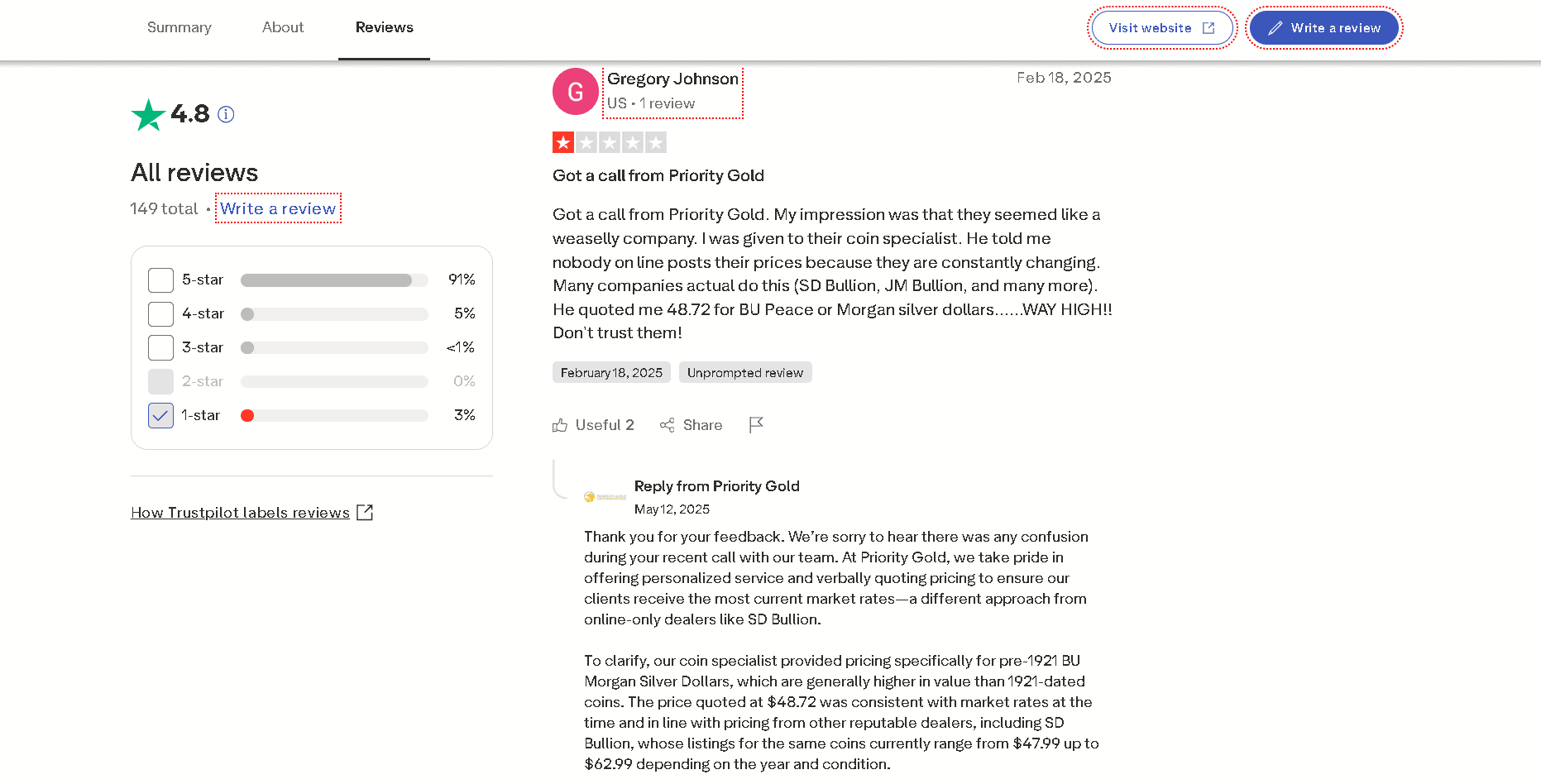Click the 3% value for 1-star

point(465,415)
